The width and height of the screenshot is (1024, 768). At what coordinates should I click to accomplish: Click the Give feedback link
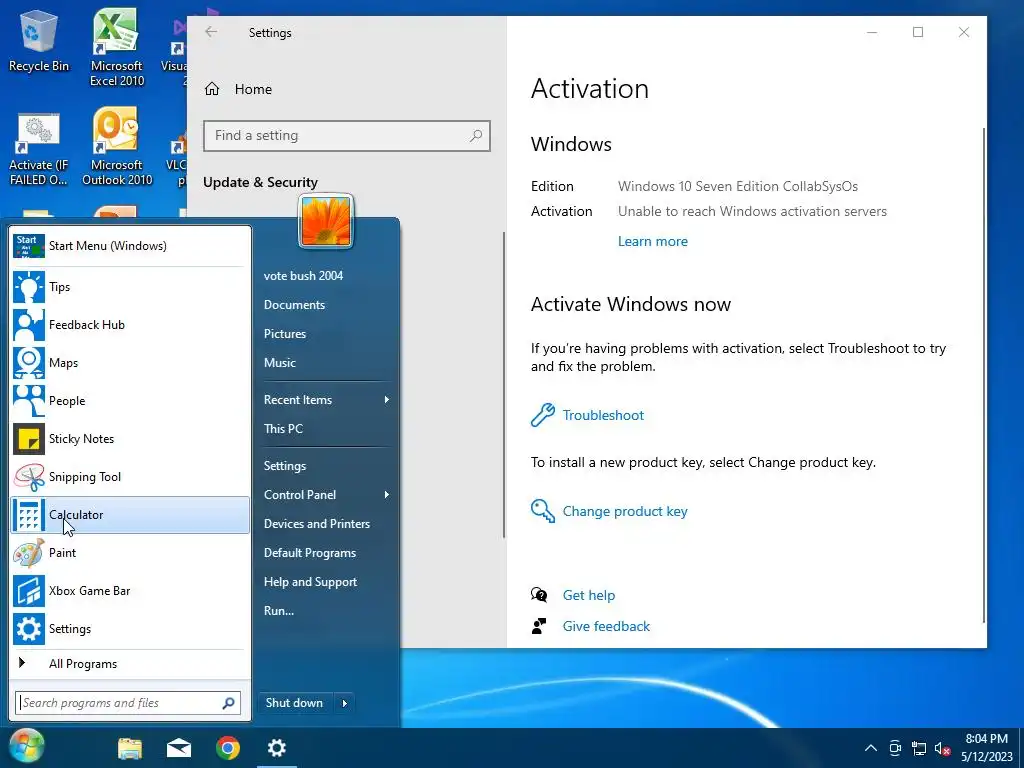pyautogui.click(x=606, y=626)
